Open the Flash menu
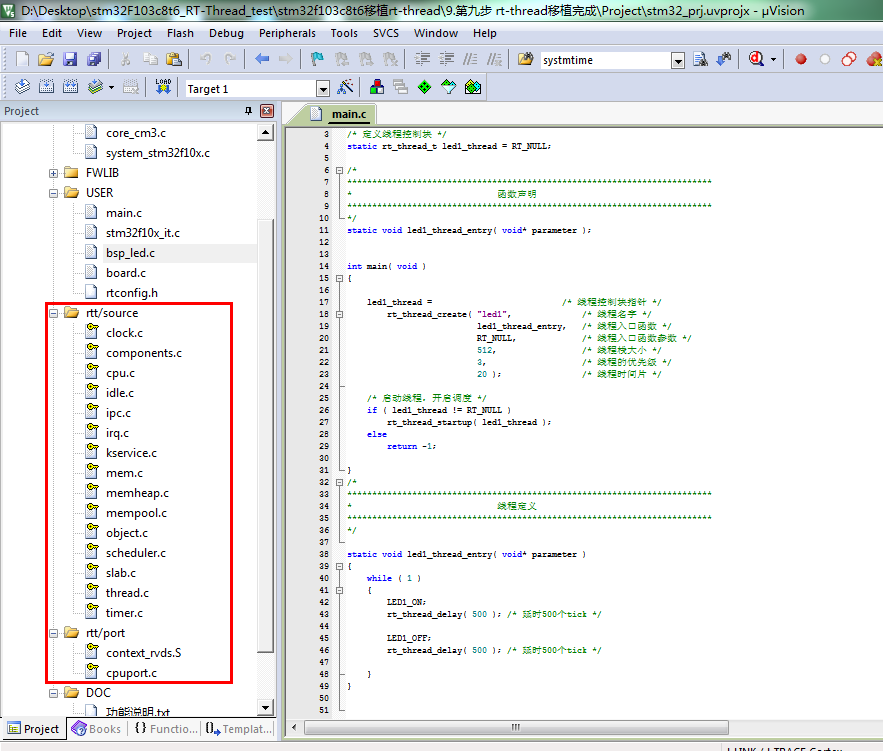Viewport: 883px width, 751px height. pyautogui.click(x=180, y=33)
